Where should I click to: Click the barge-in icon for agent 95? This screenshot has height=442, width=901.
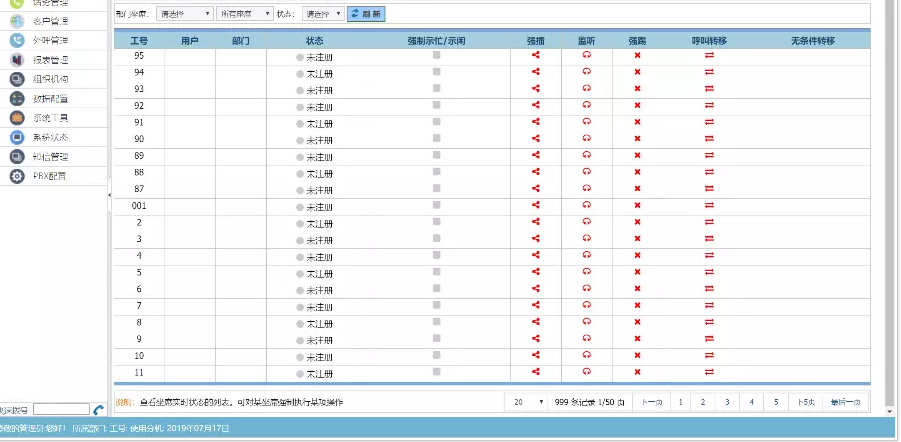pyautogui.click(x=536, y=56)
